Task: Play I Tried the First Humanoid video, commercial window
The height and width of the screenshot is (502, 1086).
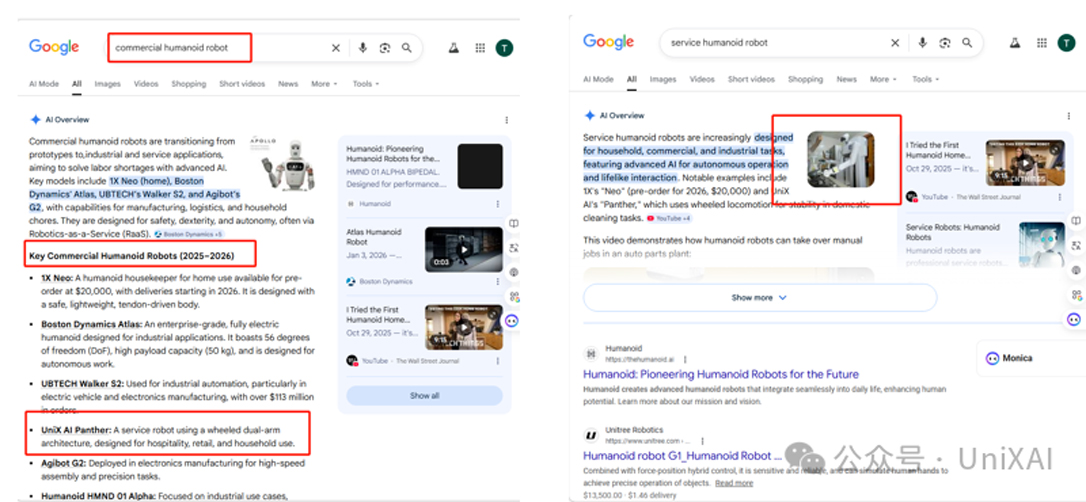Action: click(x=463, y=328)
